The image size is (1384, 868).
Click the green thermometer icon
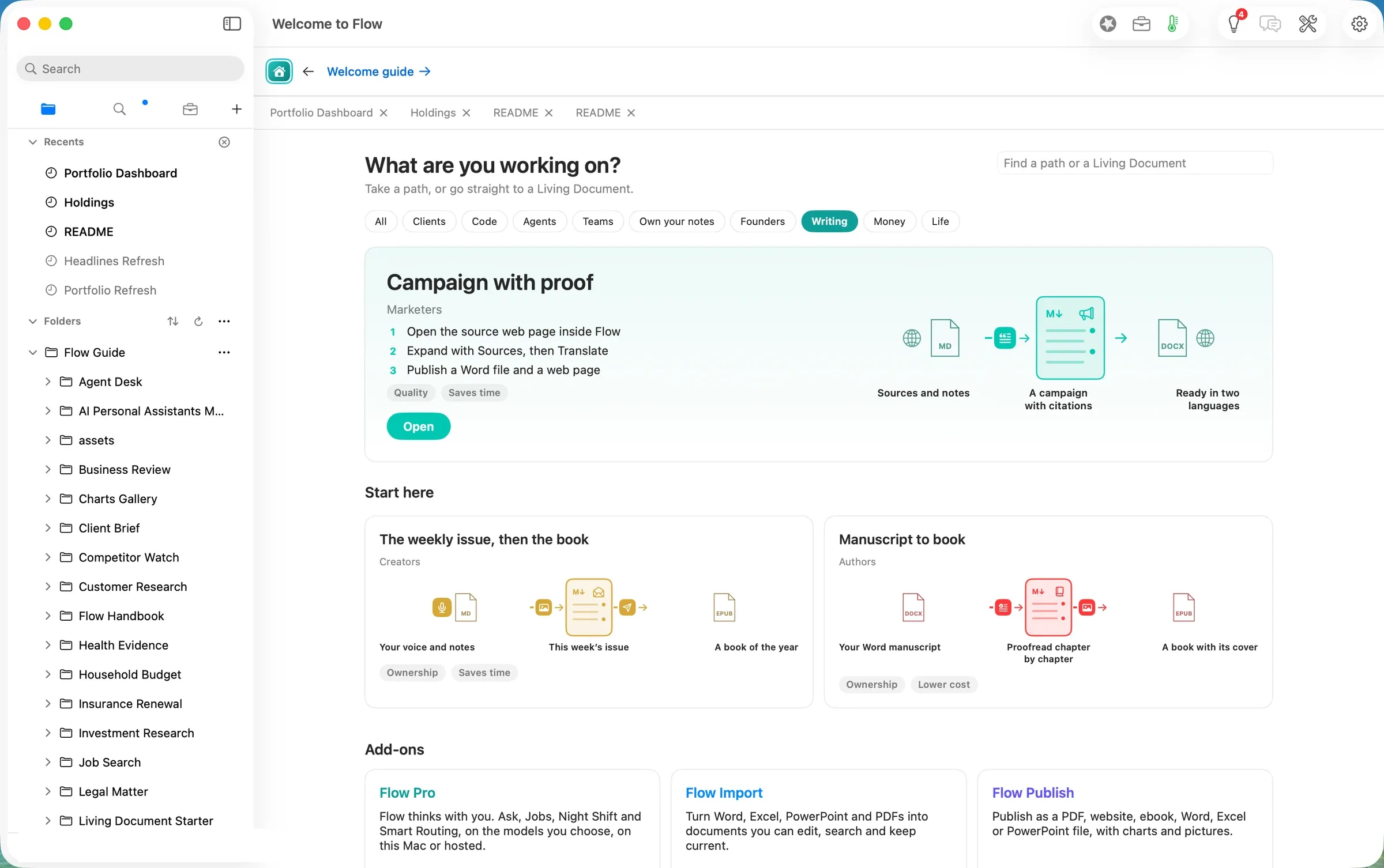coord(1172,24)
